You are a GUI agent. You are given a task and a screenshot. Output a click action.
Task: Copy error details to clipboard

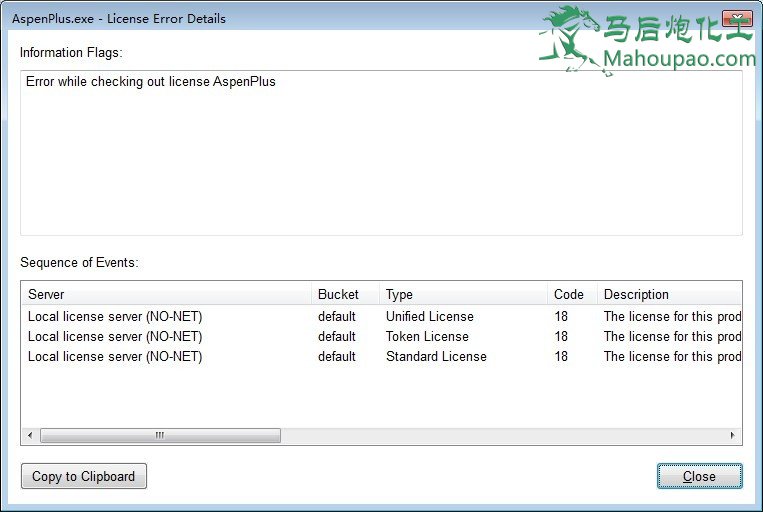pyautogui.click(x=84, y=476)
